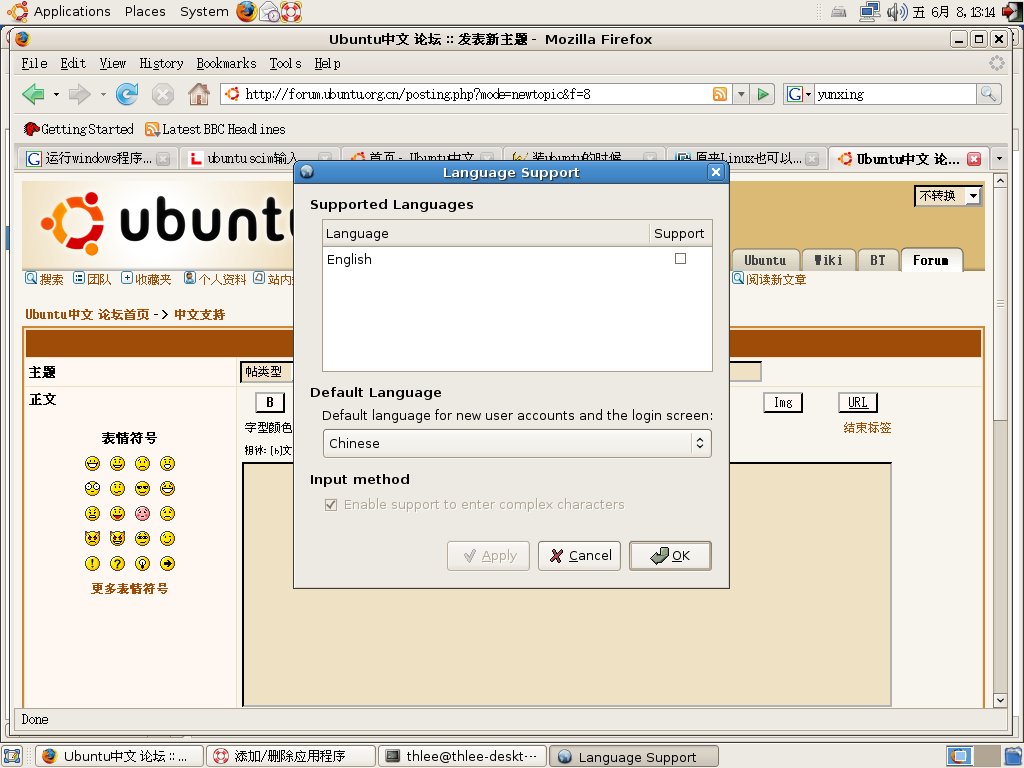Screen dimensions: 1024x768
Task: Toggle the English language Support checkbox
Action: tap(680, 259)
